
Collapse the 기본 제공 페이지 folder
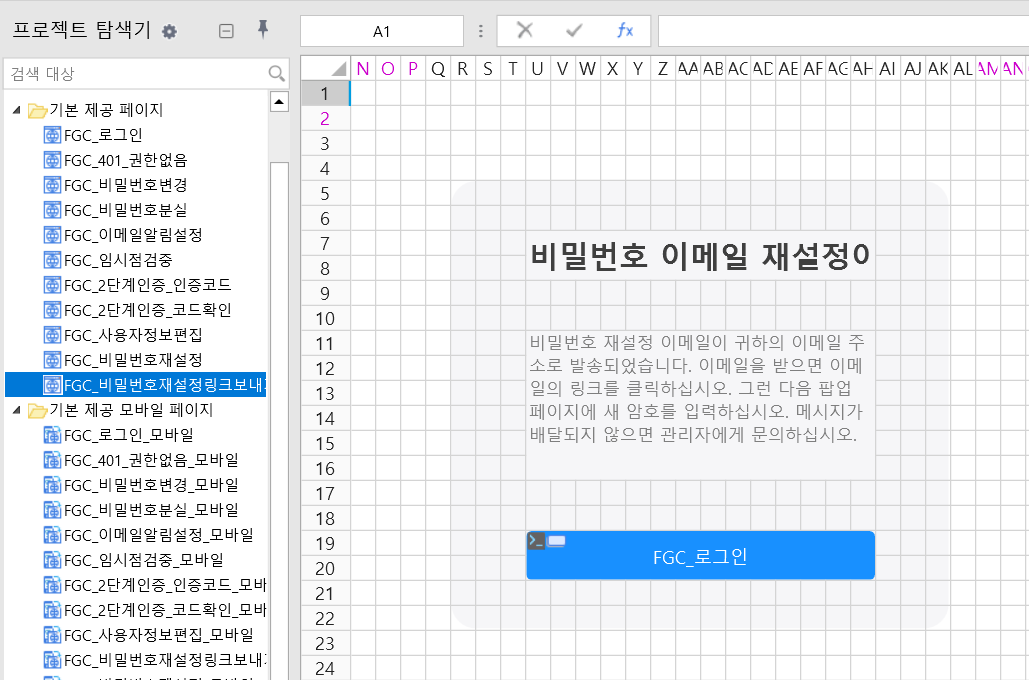pyautogui.click(x=17, y=110)
